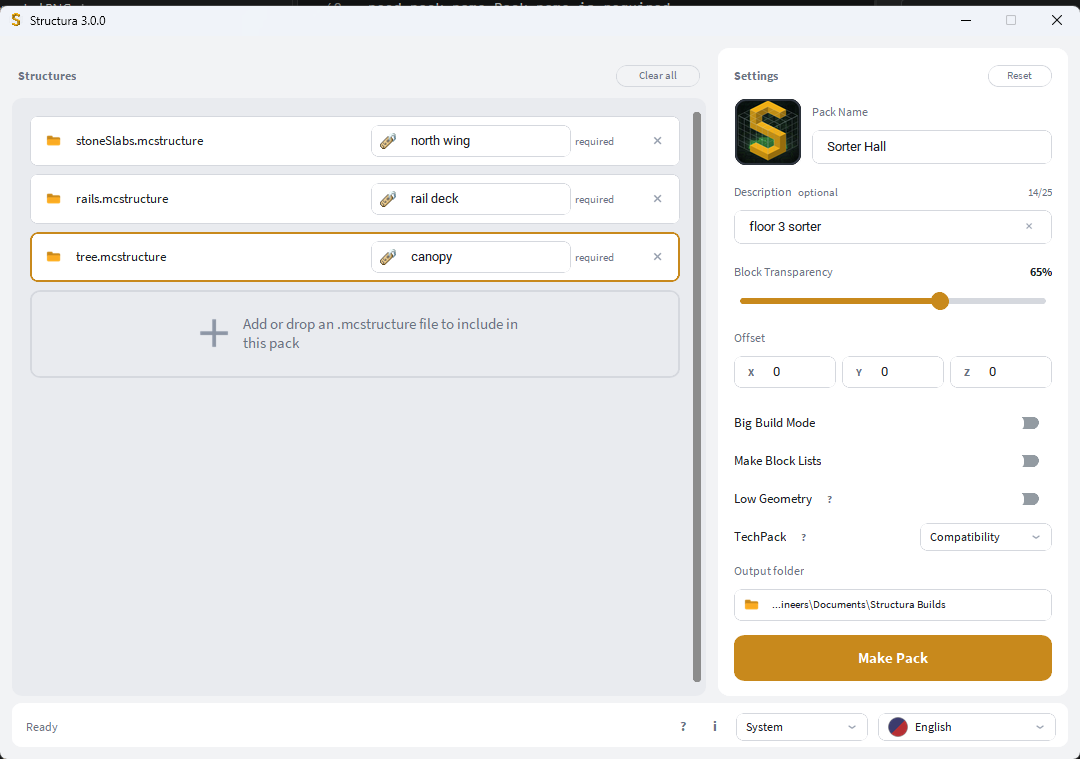Open the System theme dropdown
The width and height of the screenshot is (1080, 759).
[x=801, y=727]
